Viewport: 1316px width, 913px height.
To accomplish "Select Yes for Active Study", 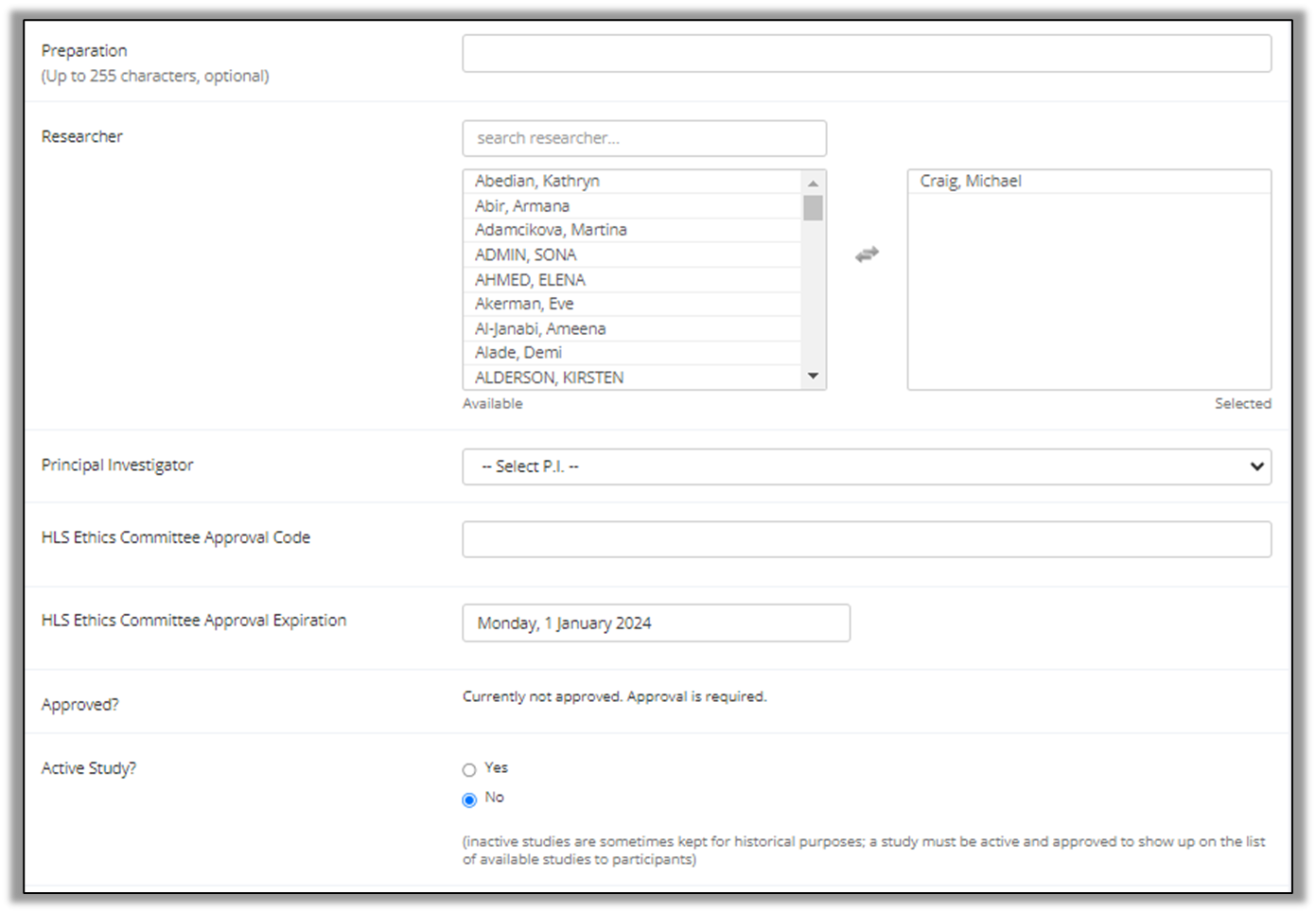I will tap(469, 769).
